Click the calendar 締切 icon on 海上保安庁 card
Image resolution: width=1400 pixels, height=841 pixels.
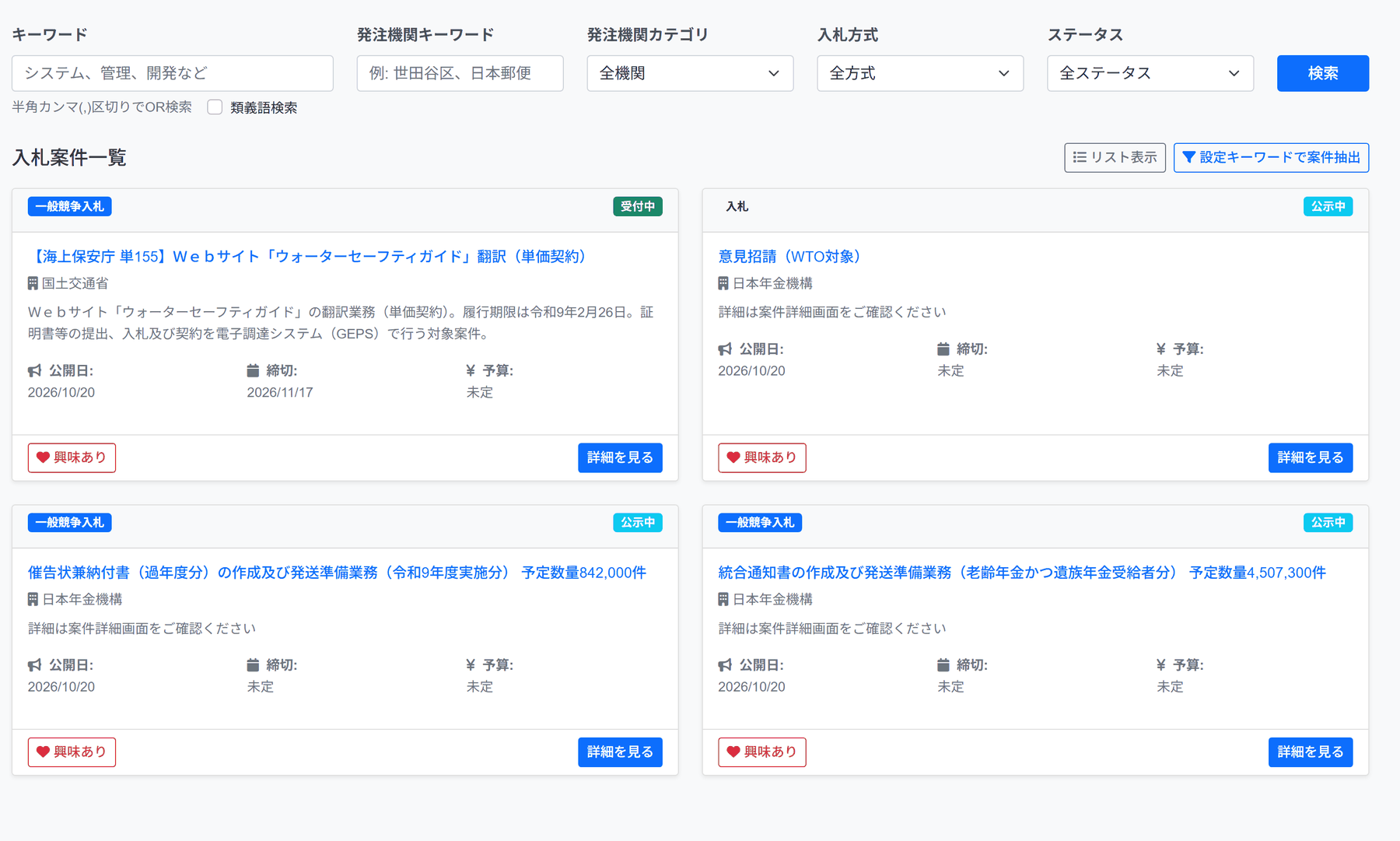point(253,370)
